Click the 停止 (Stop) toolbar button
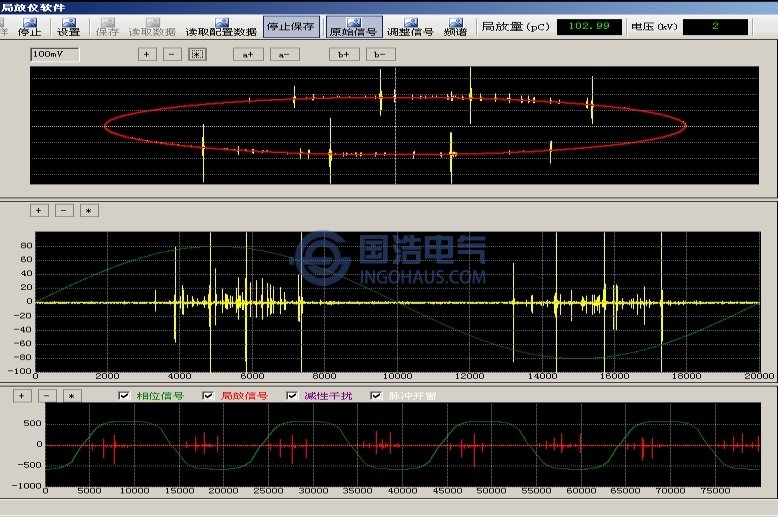 pyautogui.click(x=30, y=26)
